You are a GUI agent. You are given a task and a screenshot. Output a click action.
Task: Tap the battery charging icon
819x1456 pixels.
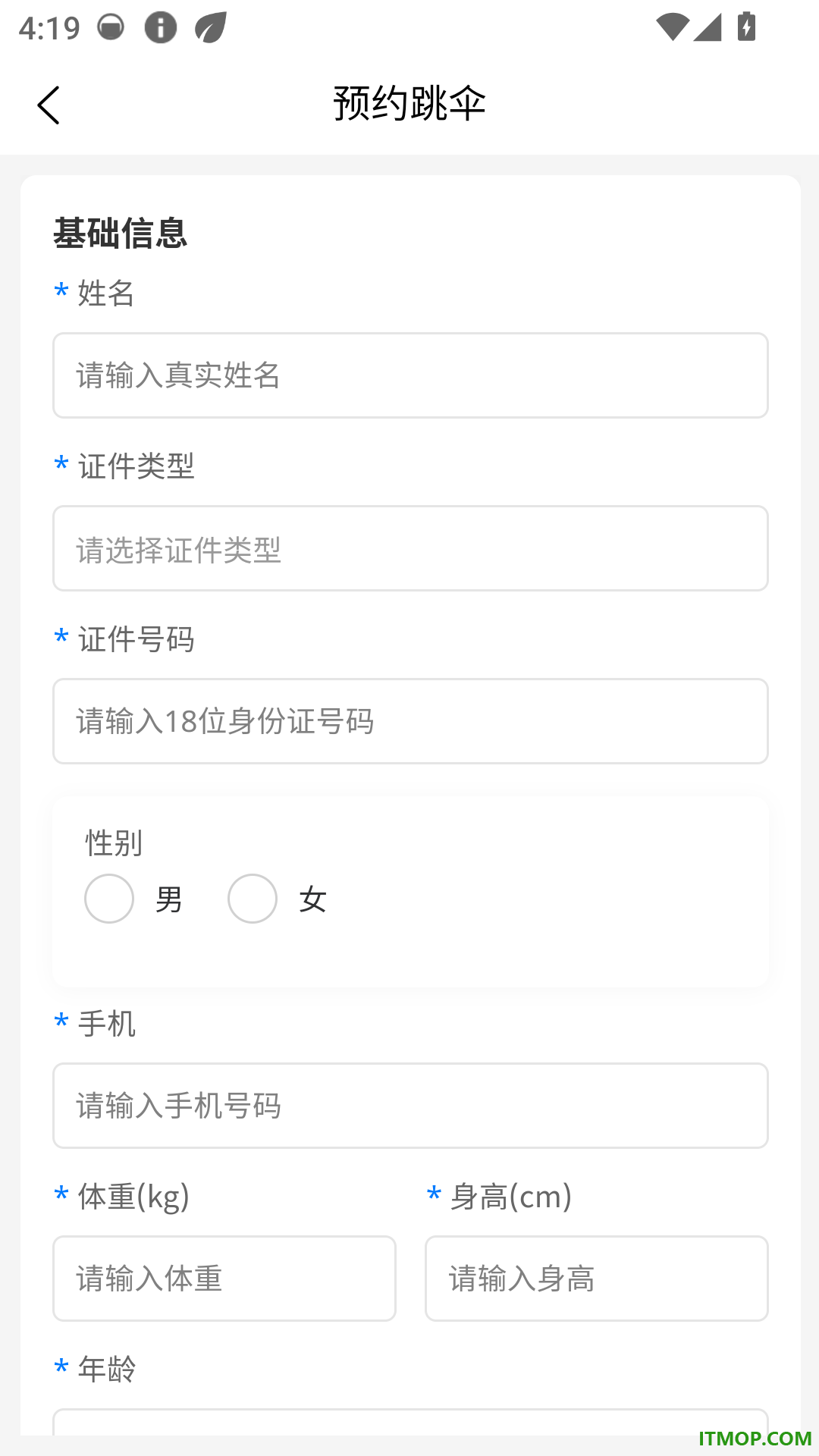(x=746, y=27)
